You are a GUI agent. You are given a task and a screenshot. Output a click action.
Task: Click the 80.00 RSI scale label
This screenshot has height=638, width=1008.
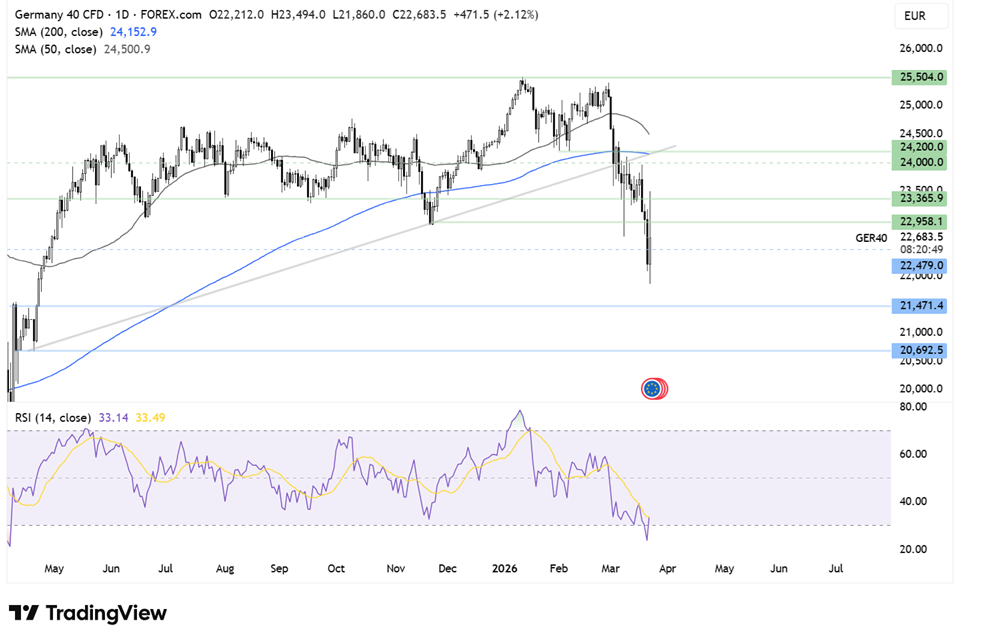[913, 406]
